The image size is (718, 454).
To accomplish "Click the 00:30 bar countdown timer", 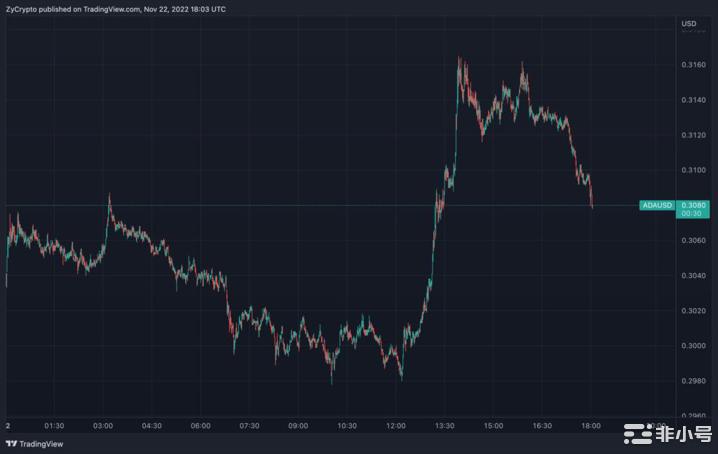I will click(x=690, y=213).
